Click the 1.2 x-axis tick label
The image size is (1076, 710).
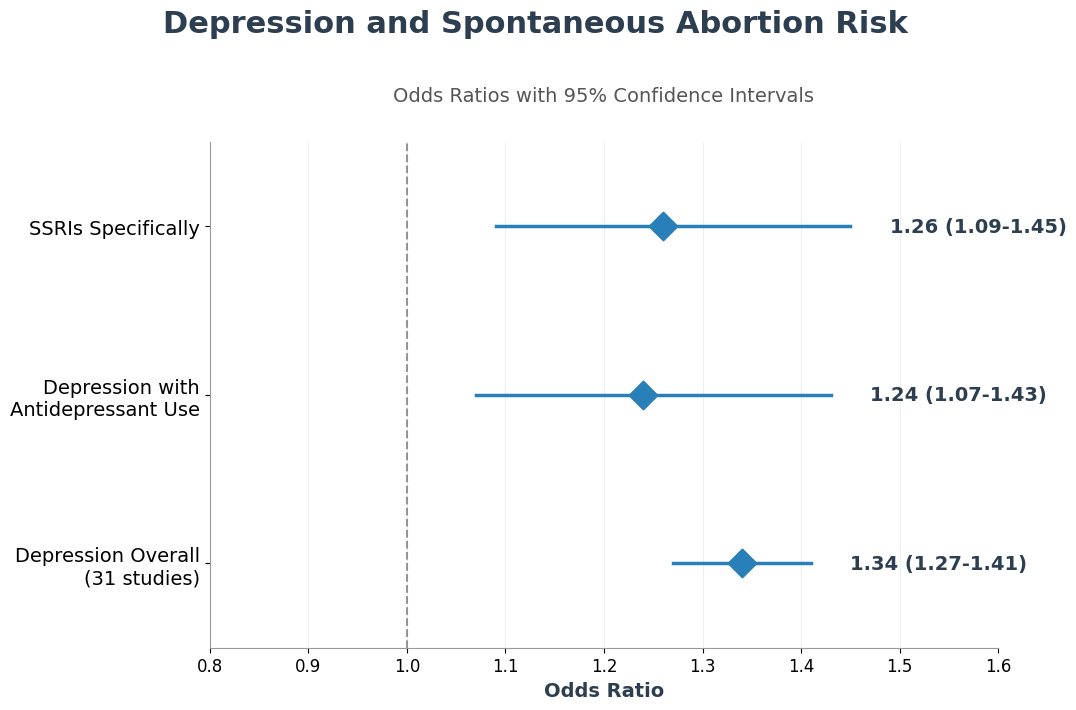click(x=604, y=666)
